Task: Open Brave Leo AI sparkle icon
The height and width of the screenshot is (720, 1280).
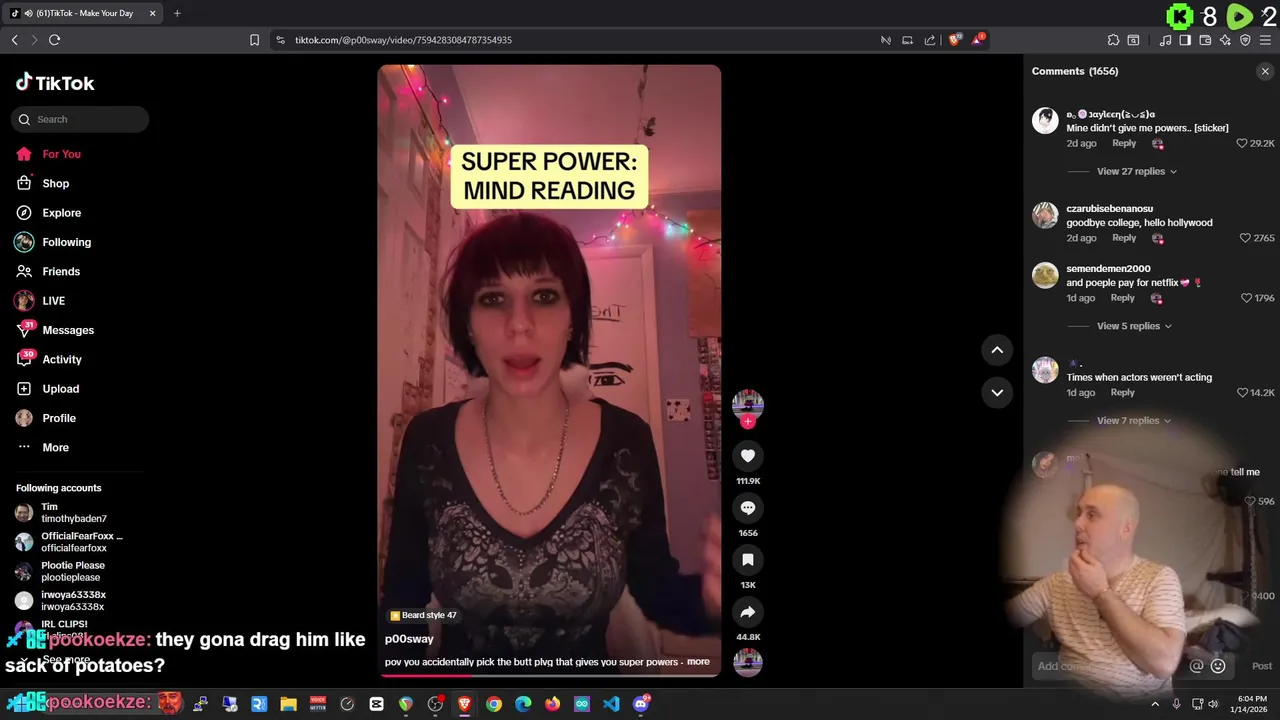Action: 1225,40
